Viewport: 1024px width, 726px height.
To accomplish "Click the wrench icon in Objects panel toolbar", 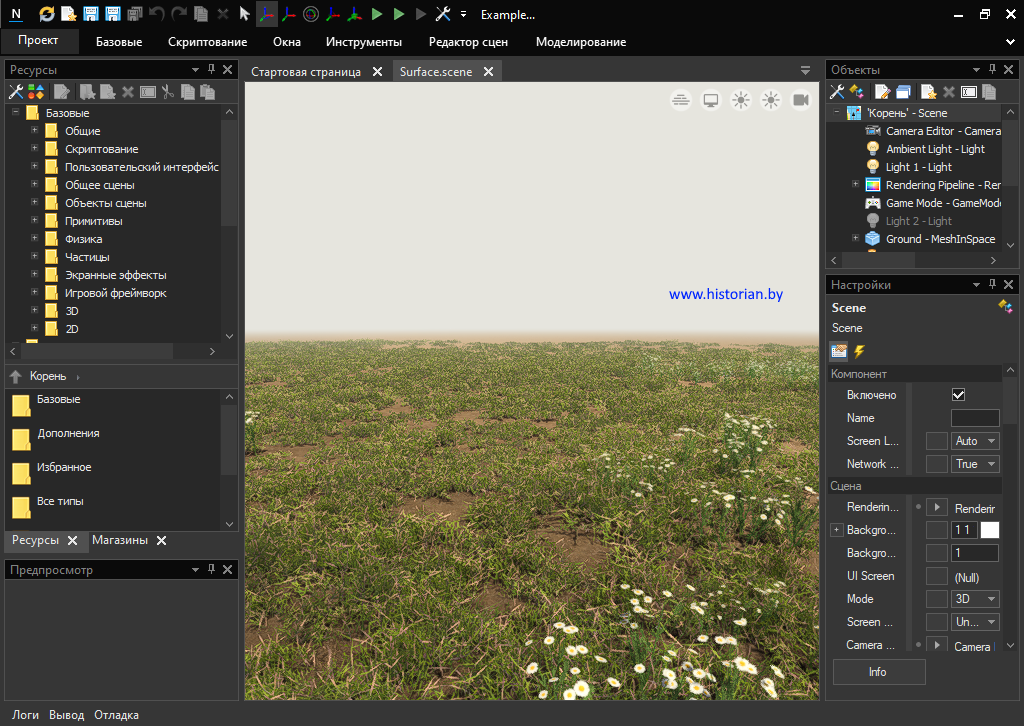I will point(838,92).
